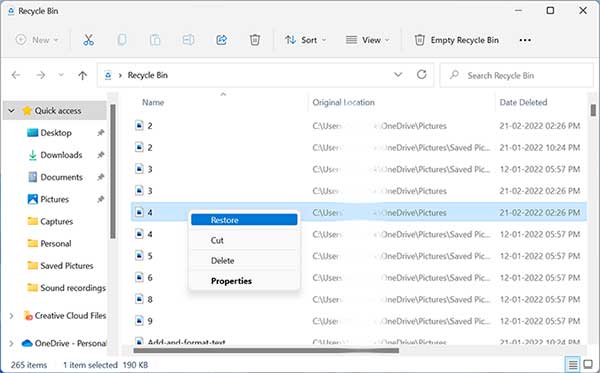The width and height of the screenshot is (600, 373).
Task: Choose Properties from the context menu
Action: [244, 281]
